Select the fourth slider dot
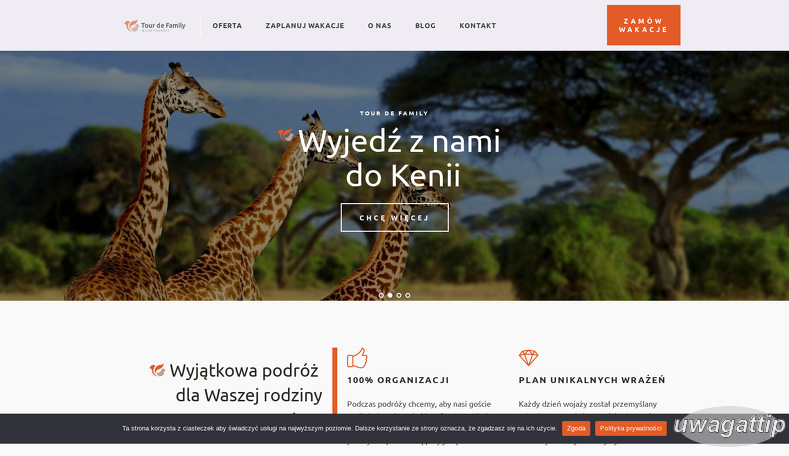This screenshot has height=456, width=789. 408,295
